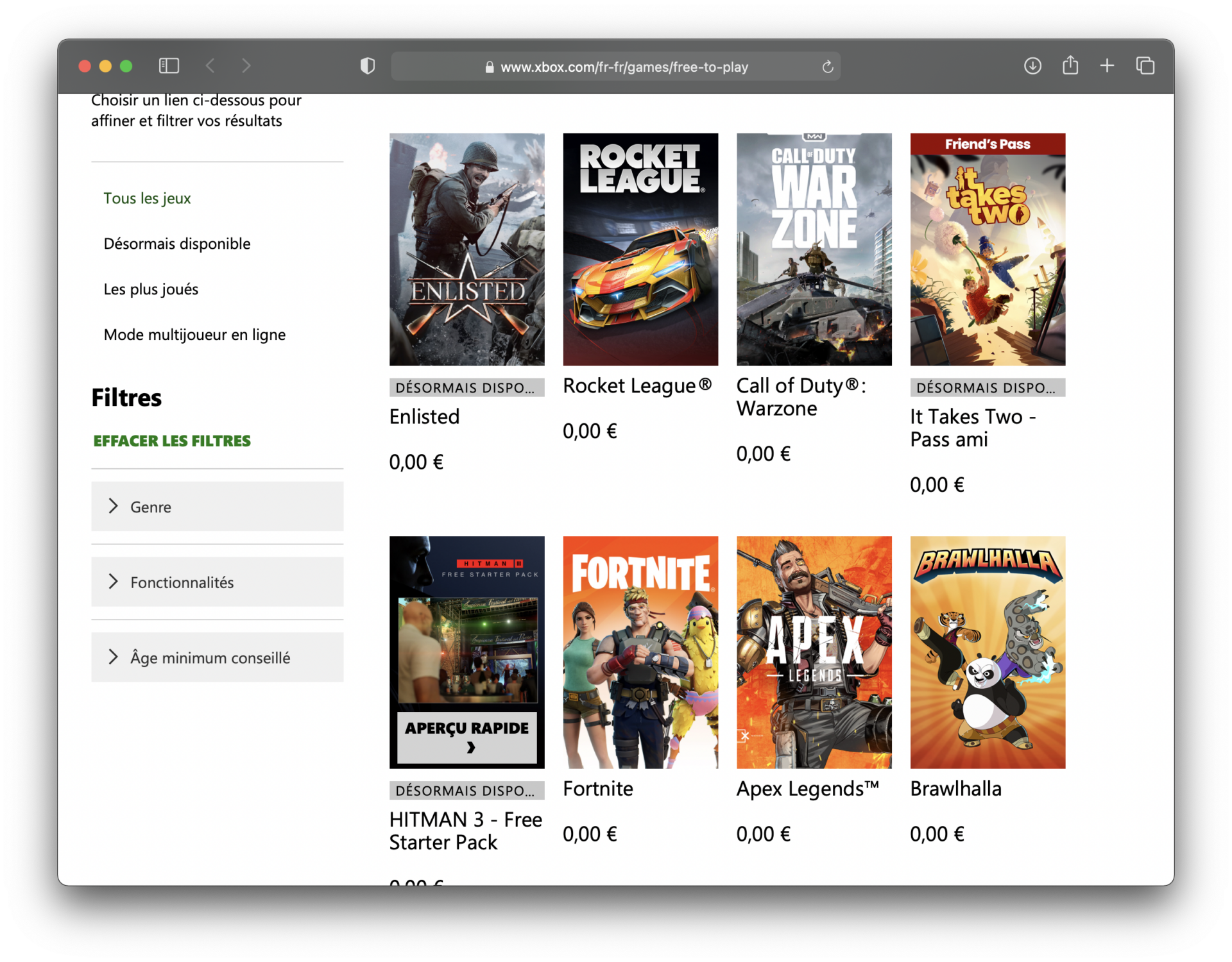Click the address bar URL field
The image size is (1232, 962).
(616, 67)
